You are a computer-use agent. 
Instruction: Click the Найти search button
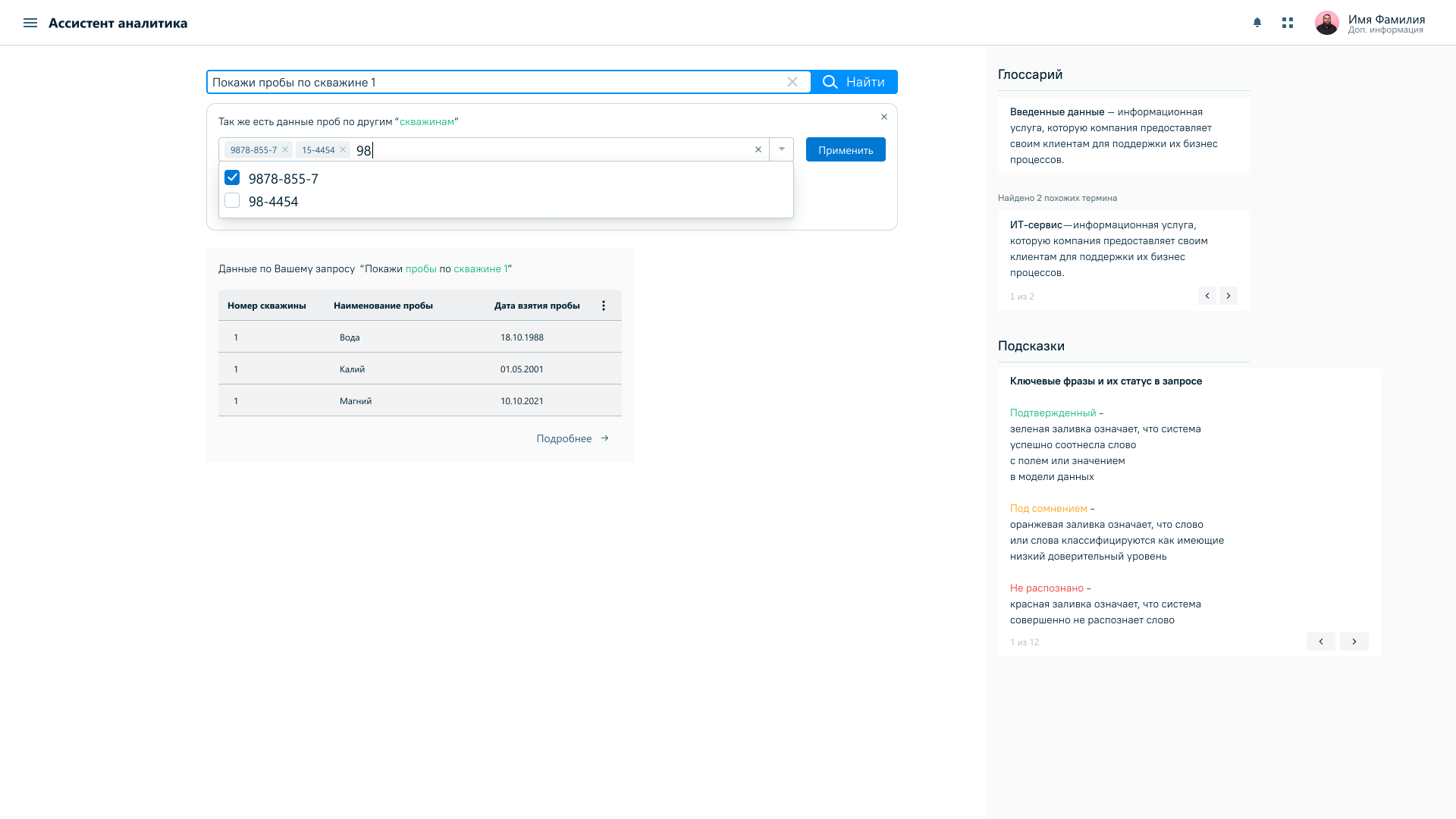pos(854,82)
